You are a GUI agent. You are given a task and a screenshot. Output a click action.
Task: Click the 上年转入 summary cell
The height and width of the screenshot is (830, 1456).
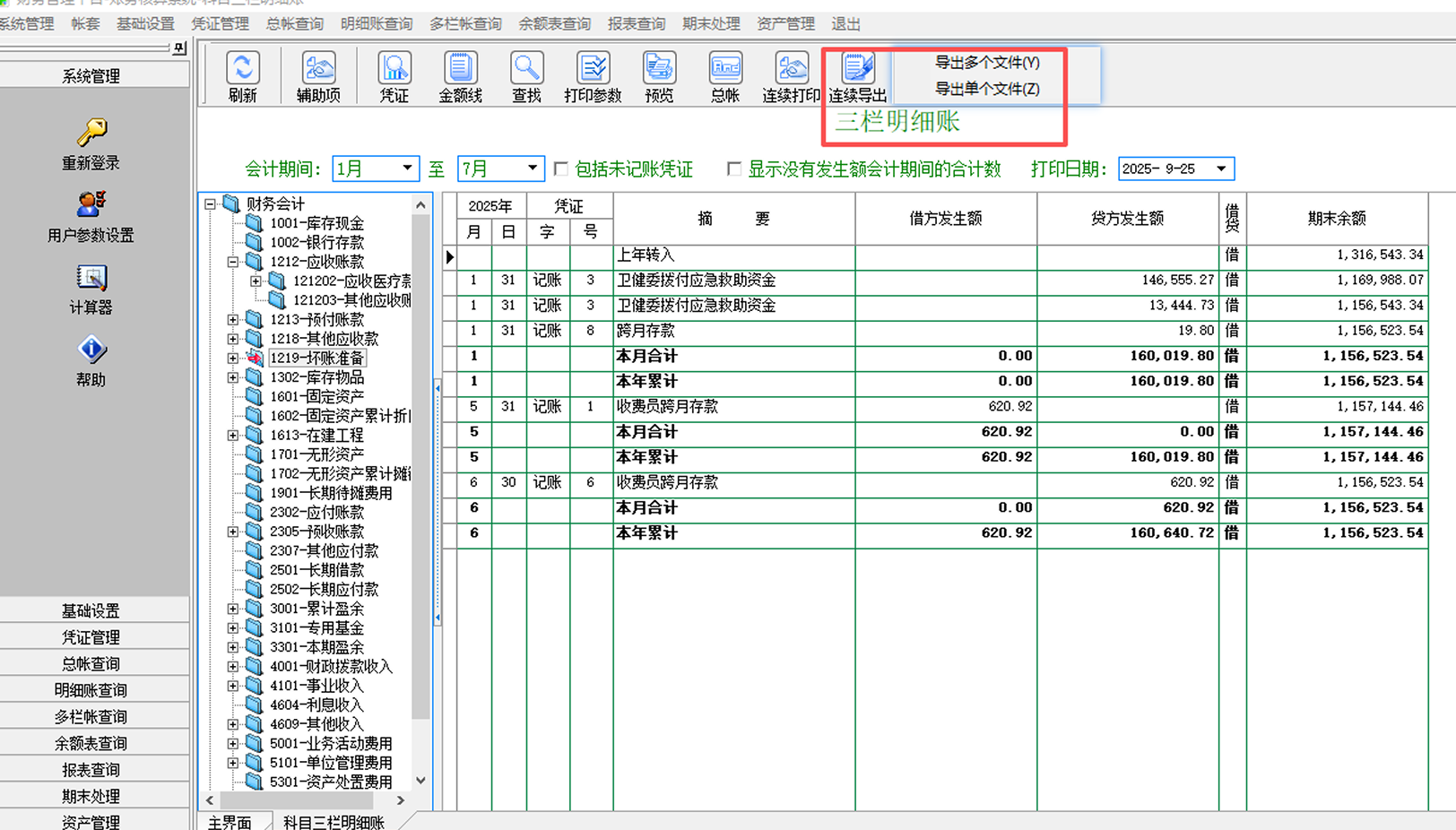733,255
